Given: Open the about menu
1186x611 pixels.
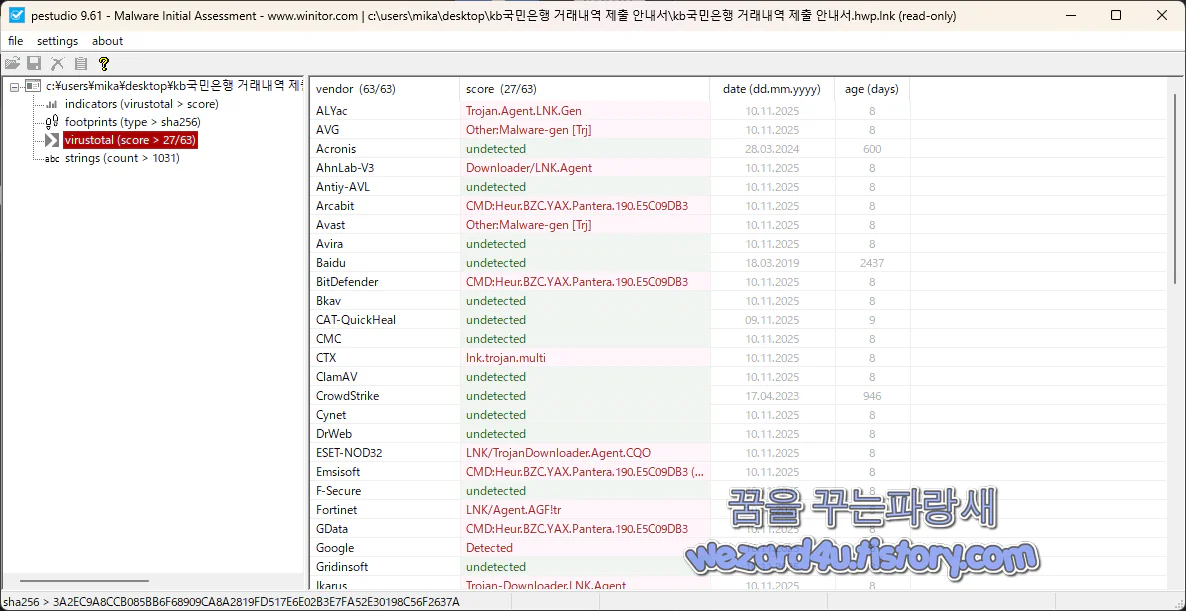Looking at the screenshot, I should click(x=107, y=41).
